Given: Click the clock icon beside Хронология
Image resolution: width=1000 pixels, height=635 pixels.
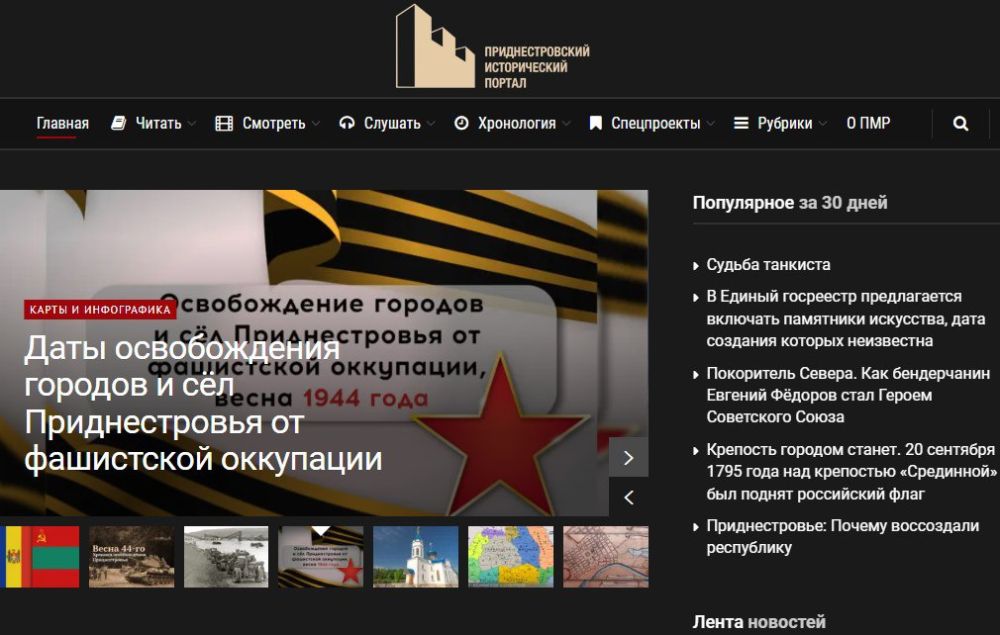Looking at the screenshot, I should click(x=461, y=124).
